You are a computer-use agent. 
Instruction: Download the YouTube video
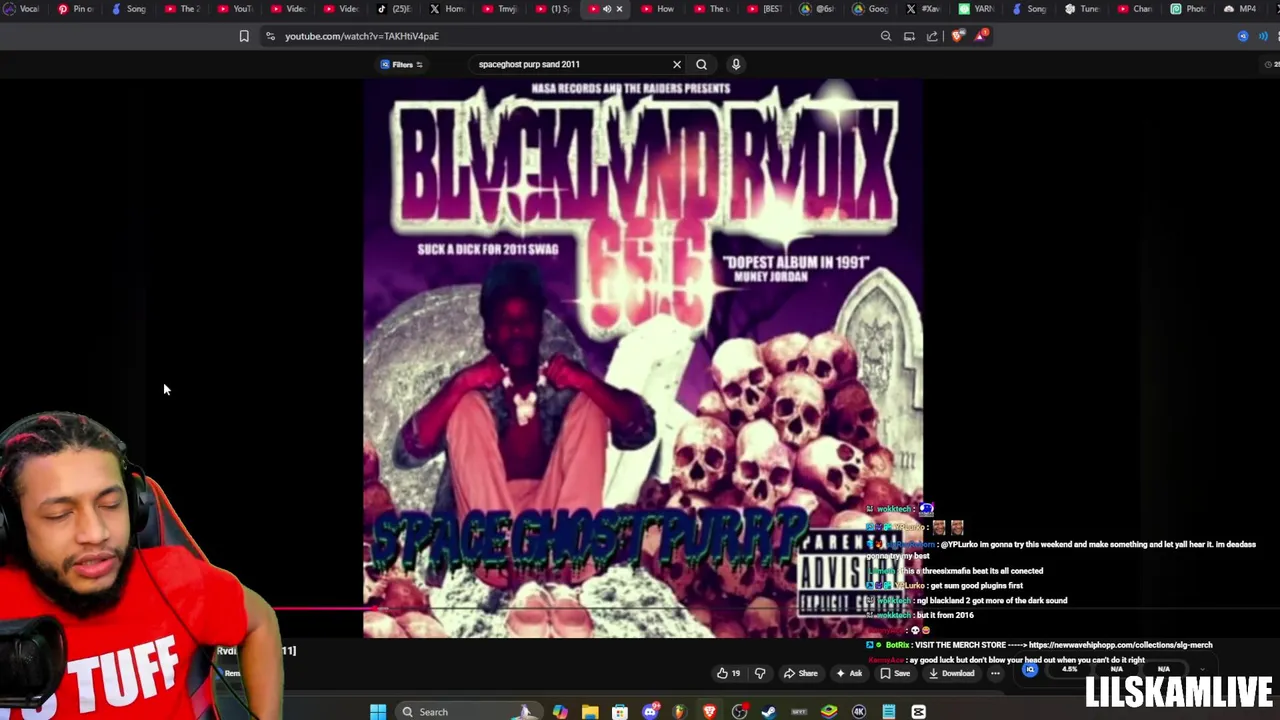951,673
